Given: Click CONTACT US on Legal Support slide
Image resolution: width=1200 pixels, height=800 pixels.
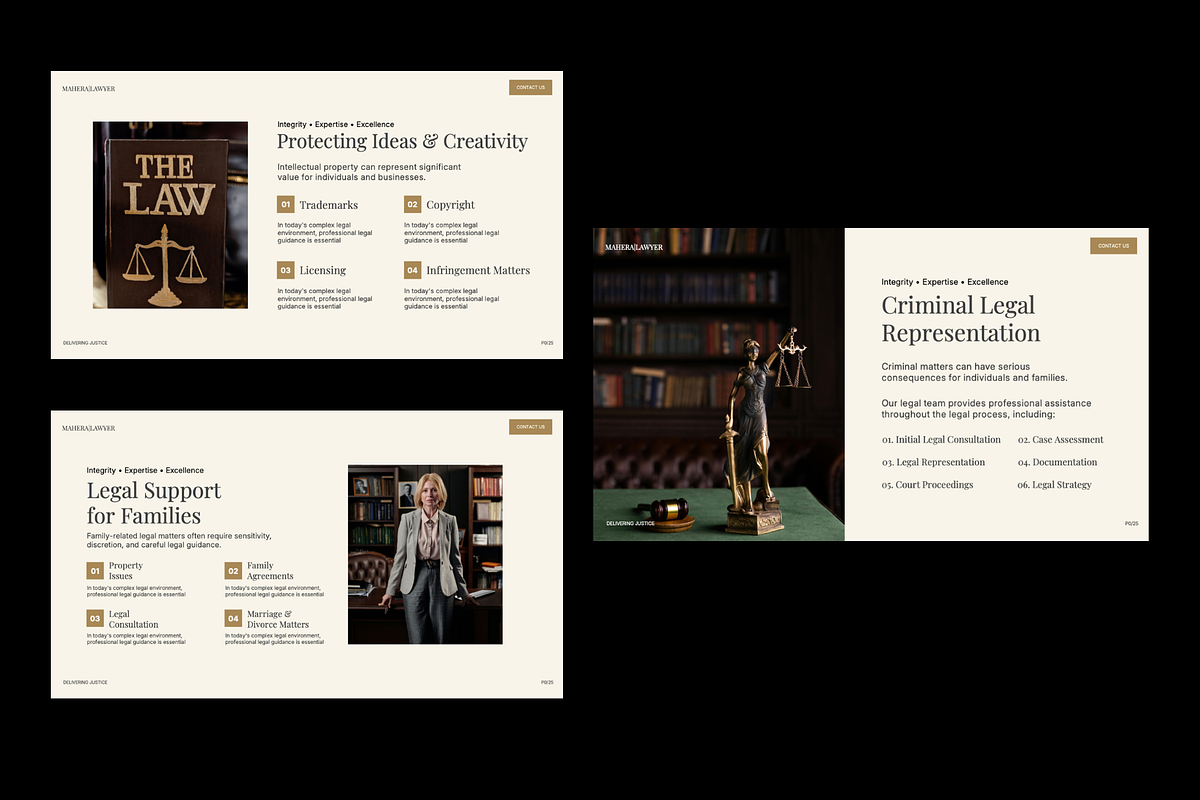Looking at the screenshot, I should 530,427.
